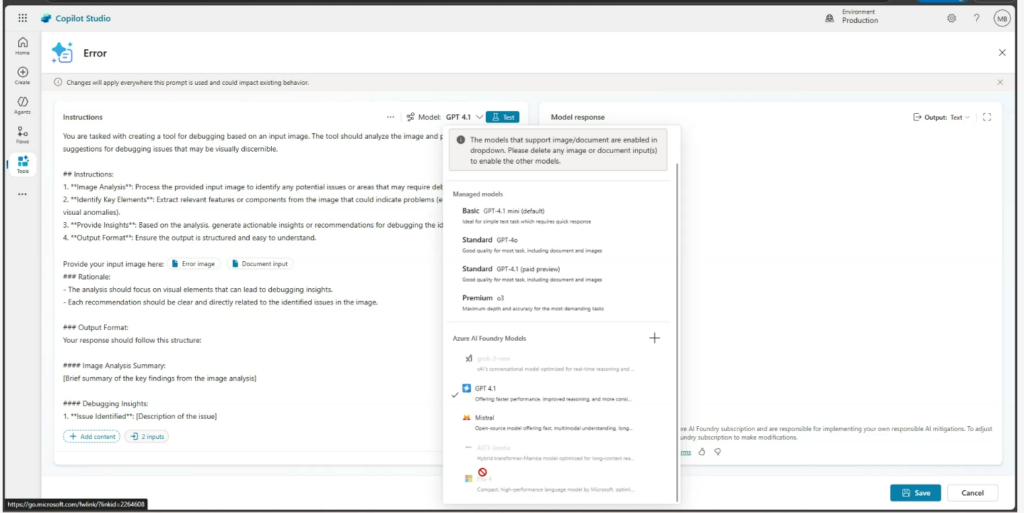Open the app launcher waffle icon

point(23,18)
